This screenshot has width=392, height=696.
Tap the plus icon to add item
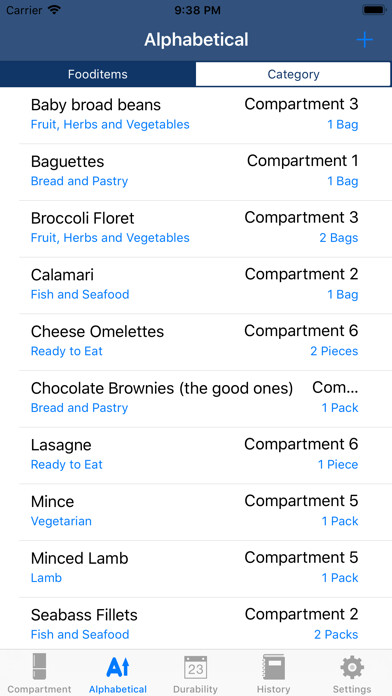364,40
